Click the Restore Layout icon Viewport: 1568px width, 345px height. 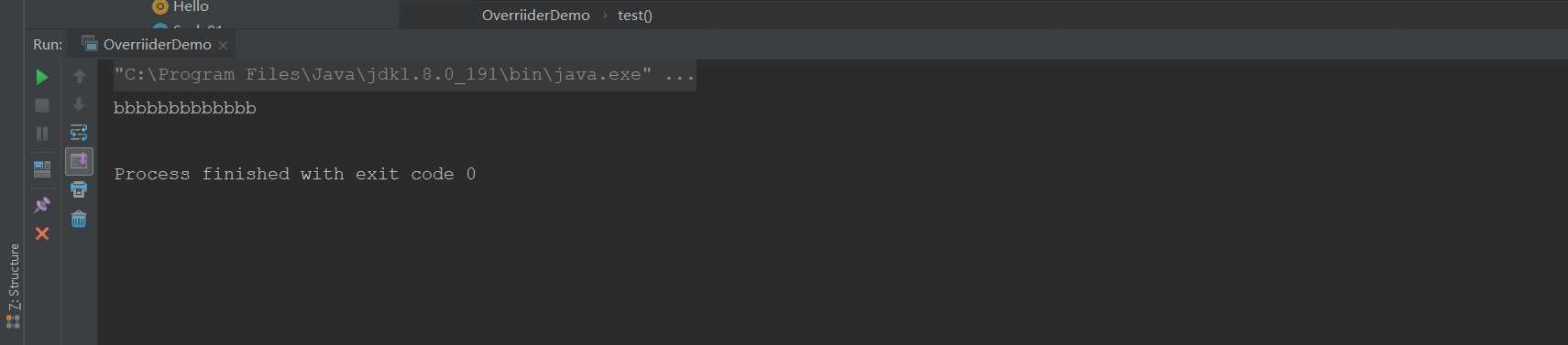[x=42, y=169]
